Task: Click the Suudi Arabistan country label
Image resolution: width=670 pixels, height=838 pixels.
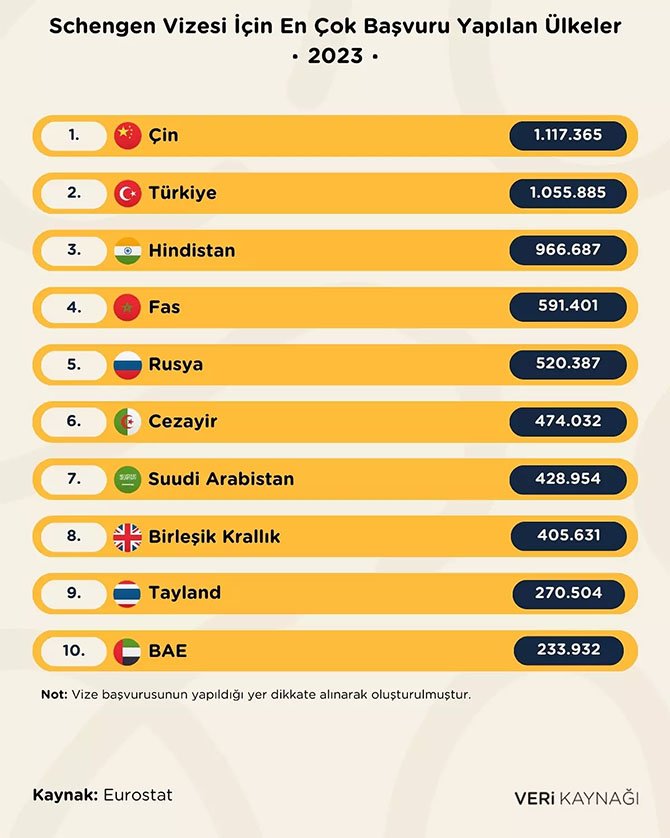Action: click(x=221, y=478)
